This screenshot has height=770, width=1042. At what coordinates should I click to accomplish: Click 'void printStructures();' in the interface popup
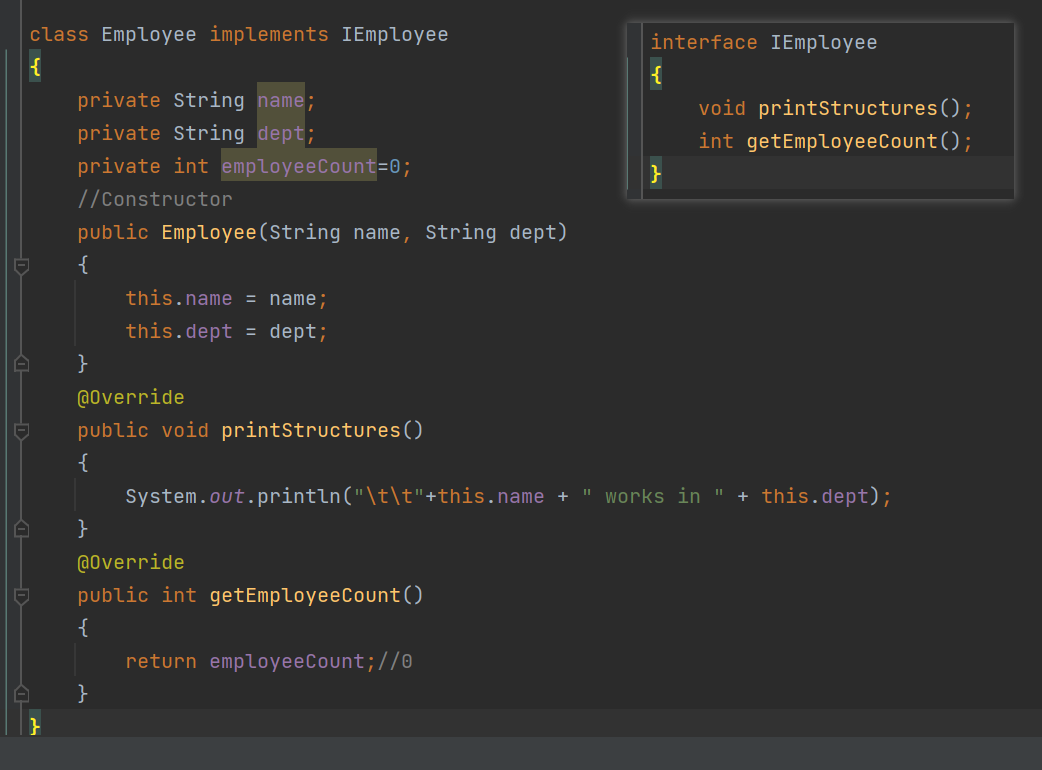click(x=835, y=108)
